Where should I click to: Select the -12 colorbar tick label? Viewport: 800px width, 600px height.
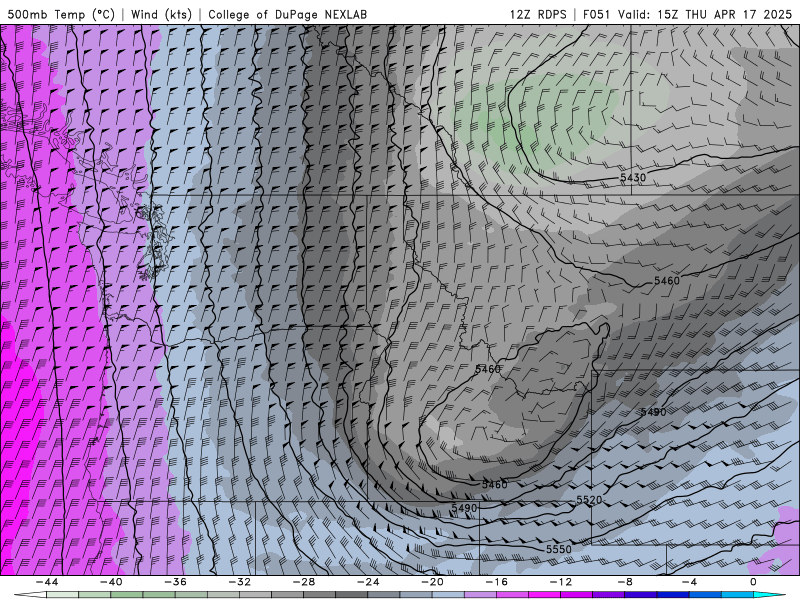tap(561, 582)
